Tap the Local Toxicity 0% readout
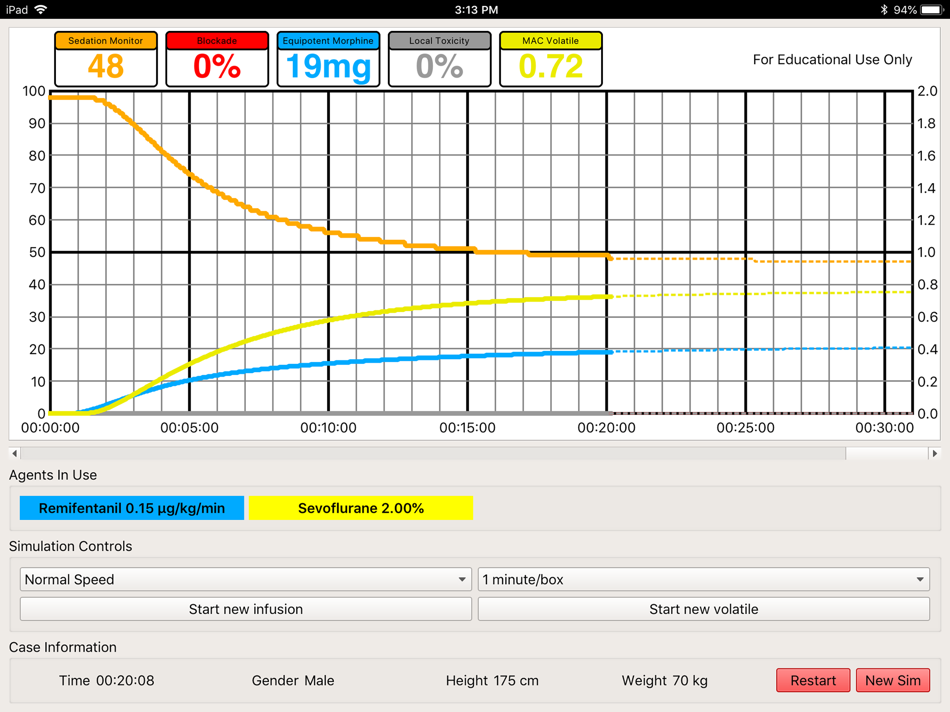This screenshot has width=950, height=712. pos(439,59)
